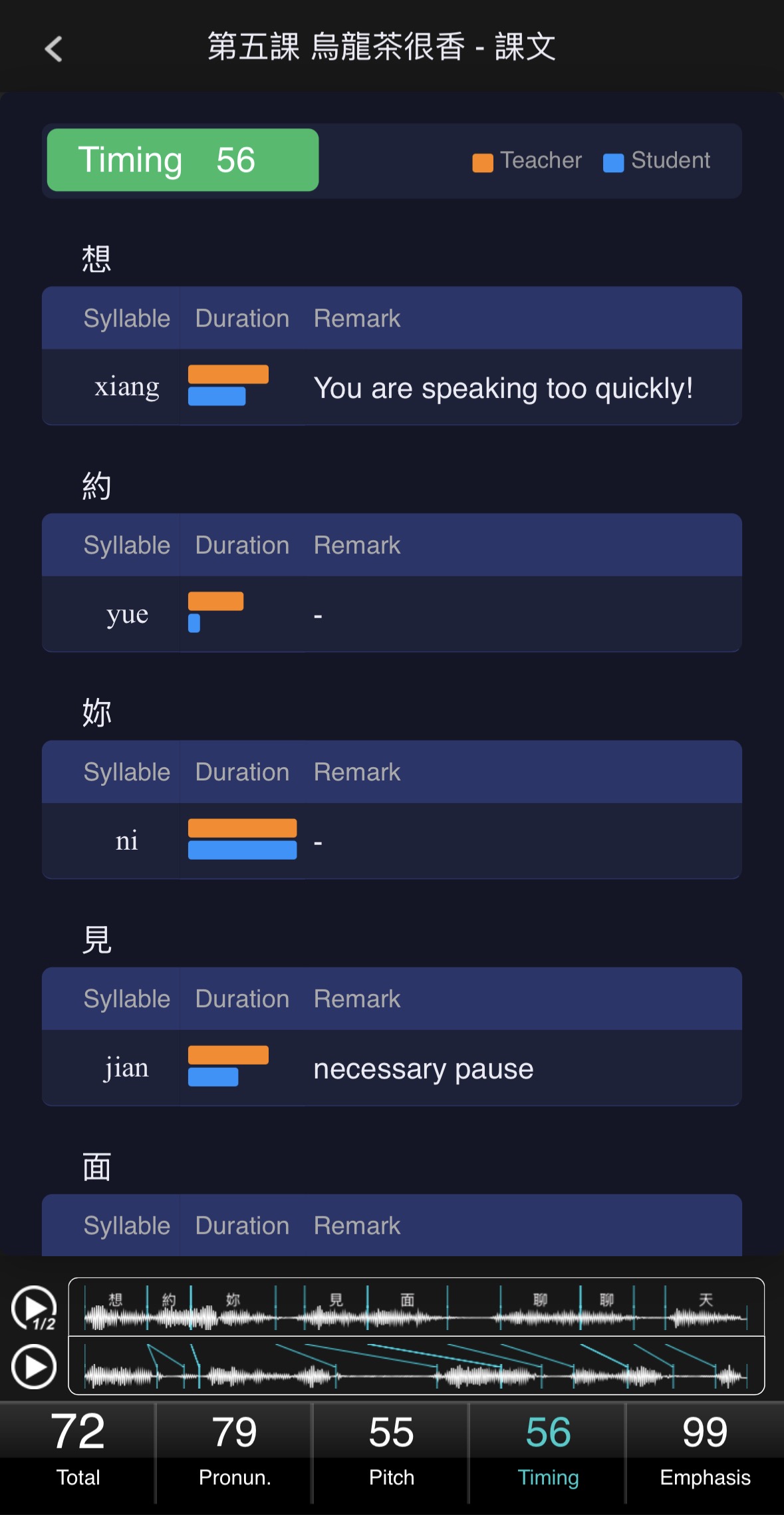Tap the ni duration comparison bars

pyautogui.click(x=242, y=839)
